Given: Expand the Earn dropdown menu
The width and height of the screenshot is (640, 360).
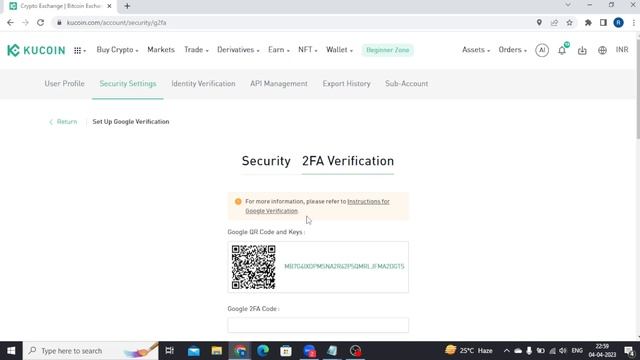Looking at the screenshot, I should [279, 50].
